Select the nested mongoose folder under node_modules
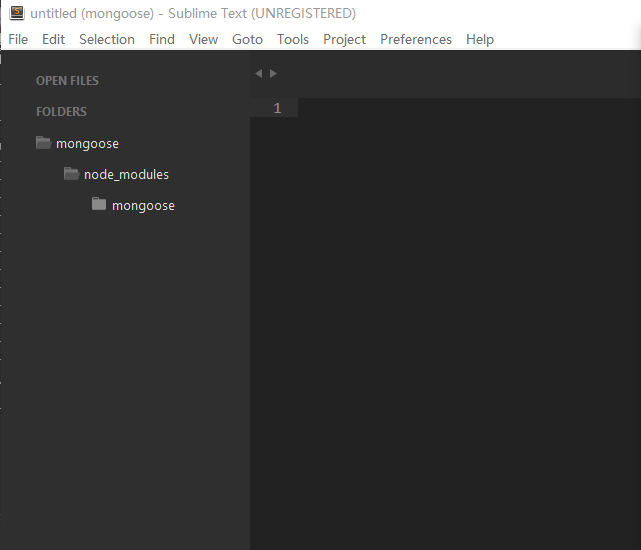The height and width of the screenshot is (550, 641). (x=143, y=206)
